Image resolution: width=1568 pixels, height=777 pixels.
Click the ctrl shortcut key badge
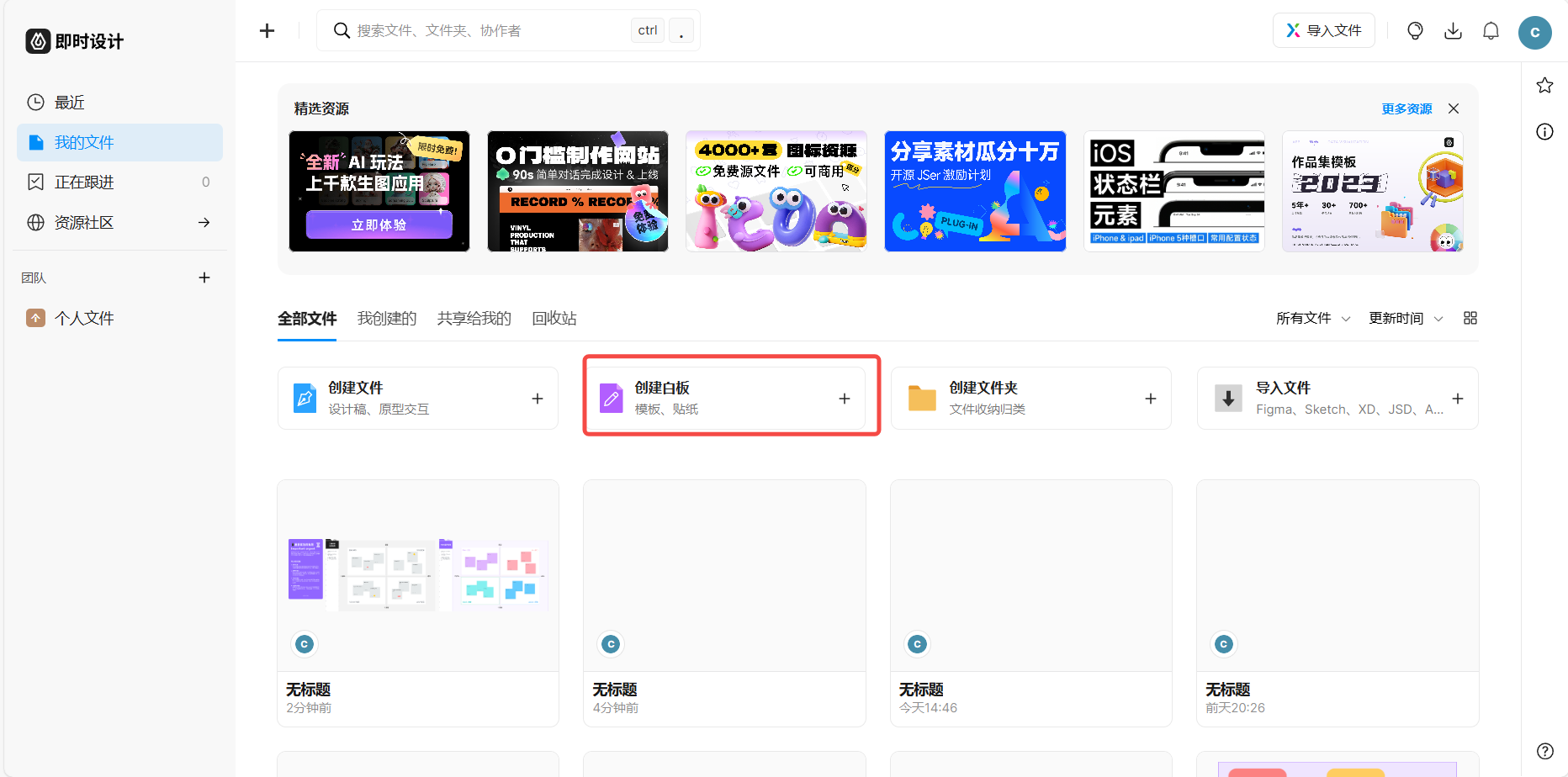pos(648,31)
